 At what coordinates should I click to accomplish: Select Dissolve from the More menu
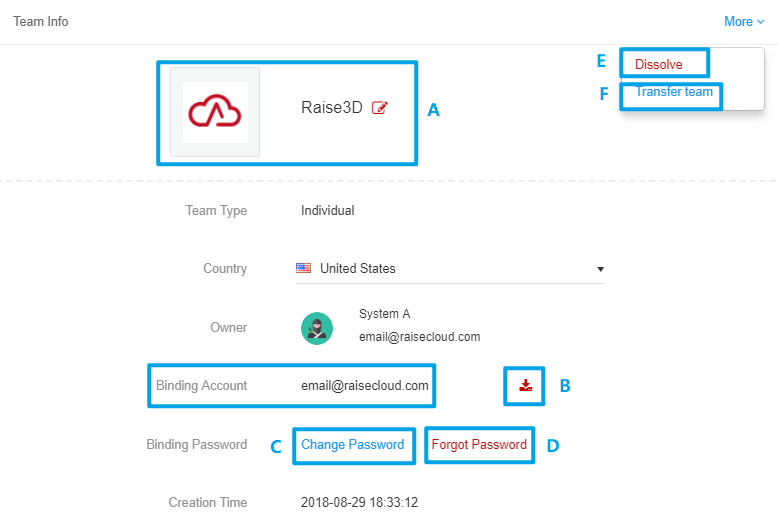659,65
